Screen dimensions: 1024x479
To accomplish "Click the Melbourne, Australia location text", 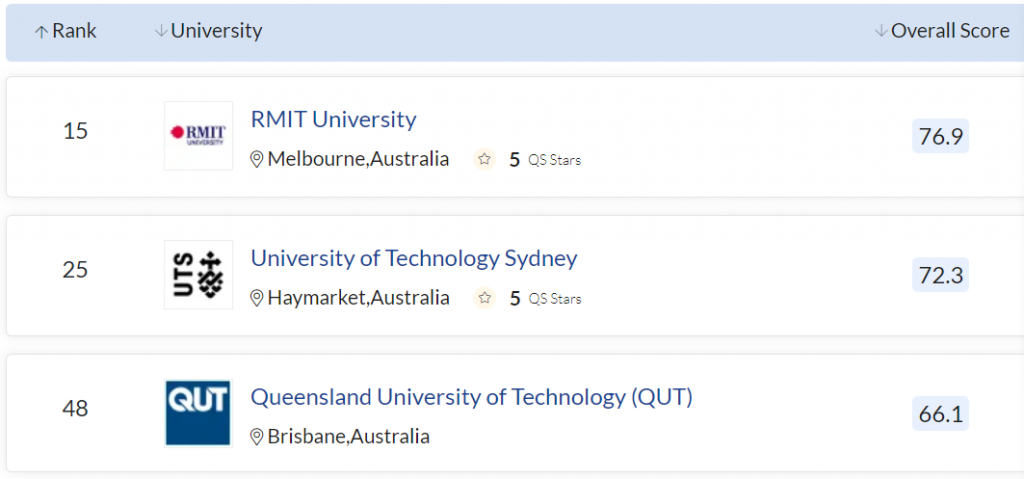I will coord(358,159).
